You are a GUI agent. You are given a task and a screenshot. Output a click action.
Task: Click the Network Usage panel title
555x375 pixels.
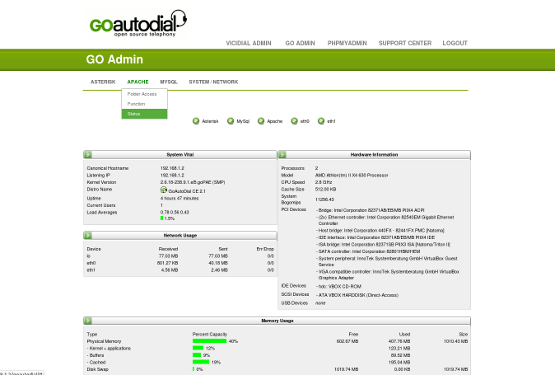(180, 235)
